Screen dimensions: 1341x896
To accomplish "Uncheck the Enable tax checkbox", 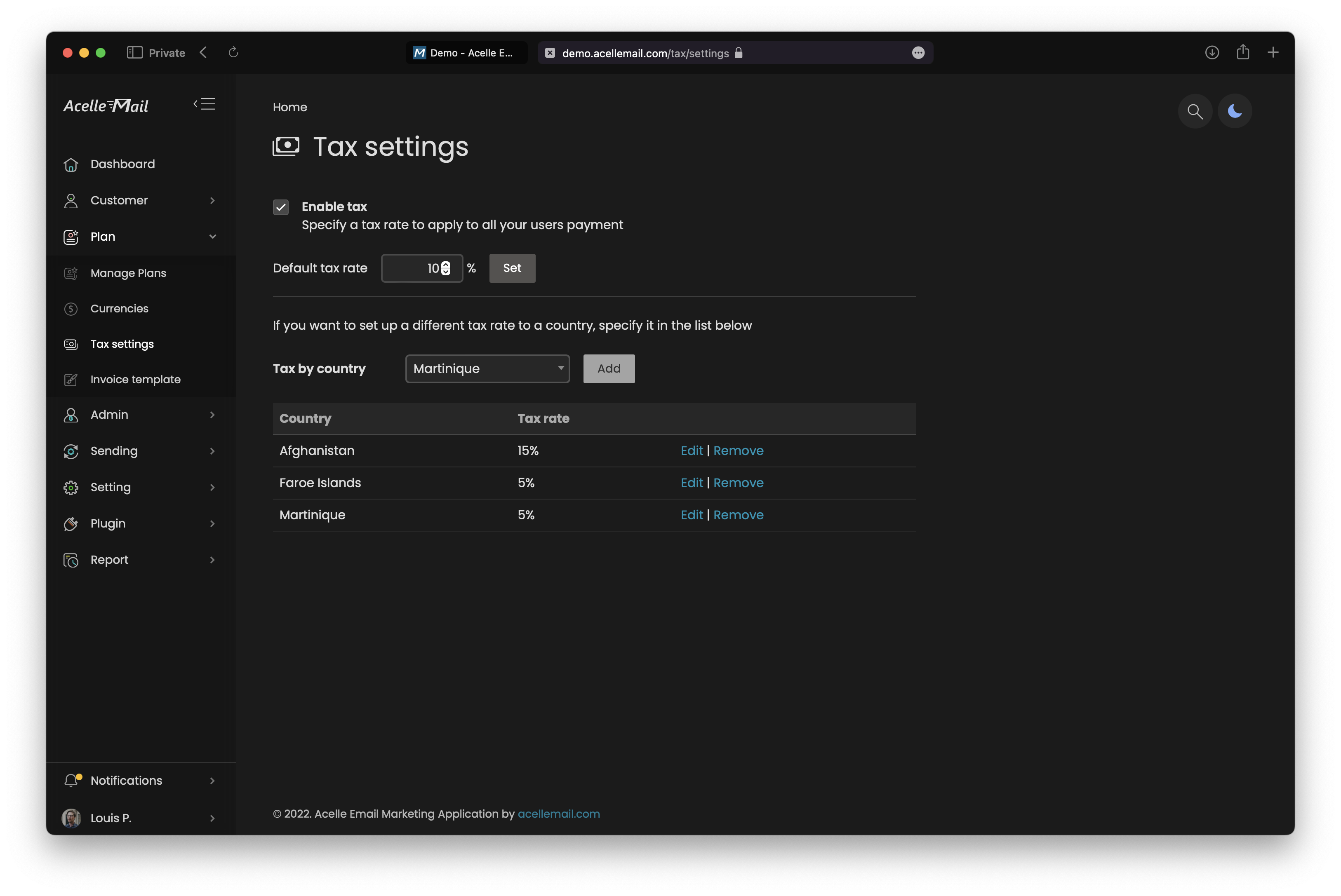I will pos(281,207).
